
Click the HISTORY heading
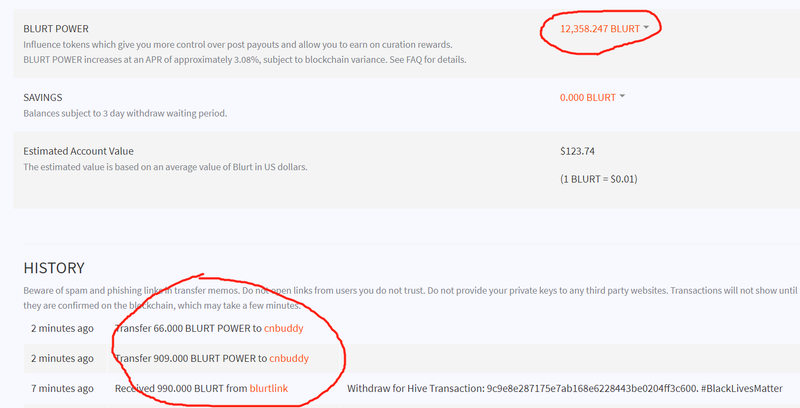[54, 268]
